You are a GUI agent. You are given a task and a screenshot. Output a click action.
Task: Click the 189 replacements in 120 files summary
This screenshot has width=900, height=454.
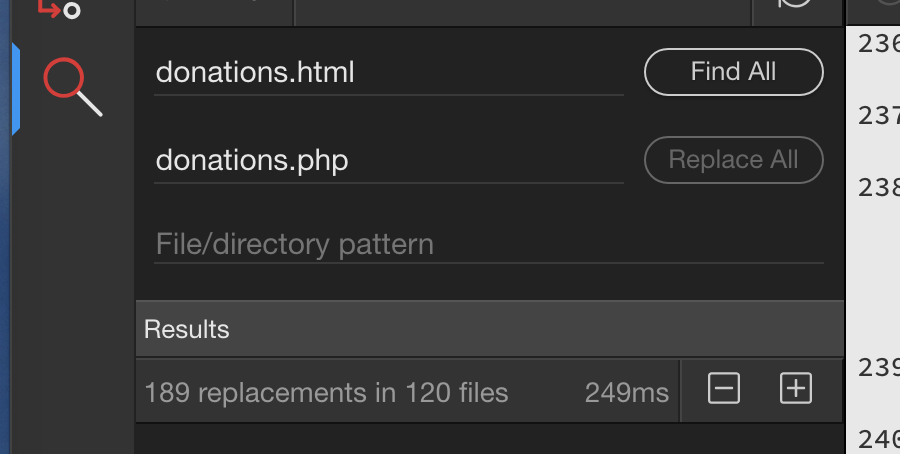(326, 393)
